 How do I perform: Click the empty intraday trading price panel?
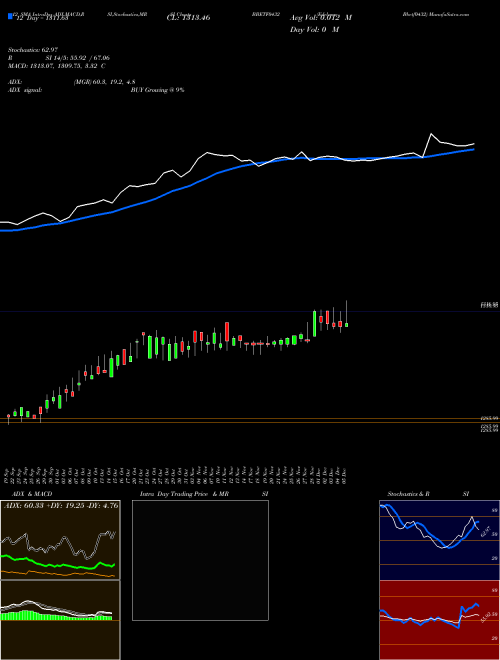[200, 560]
